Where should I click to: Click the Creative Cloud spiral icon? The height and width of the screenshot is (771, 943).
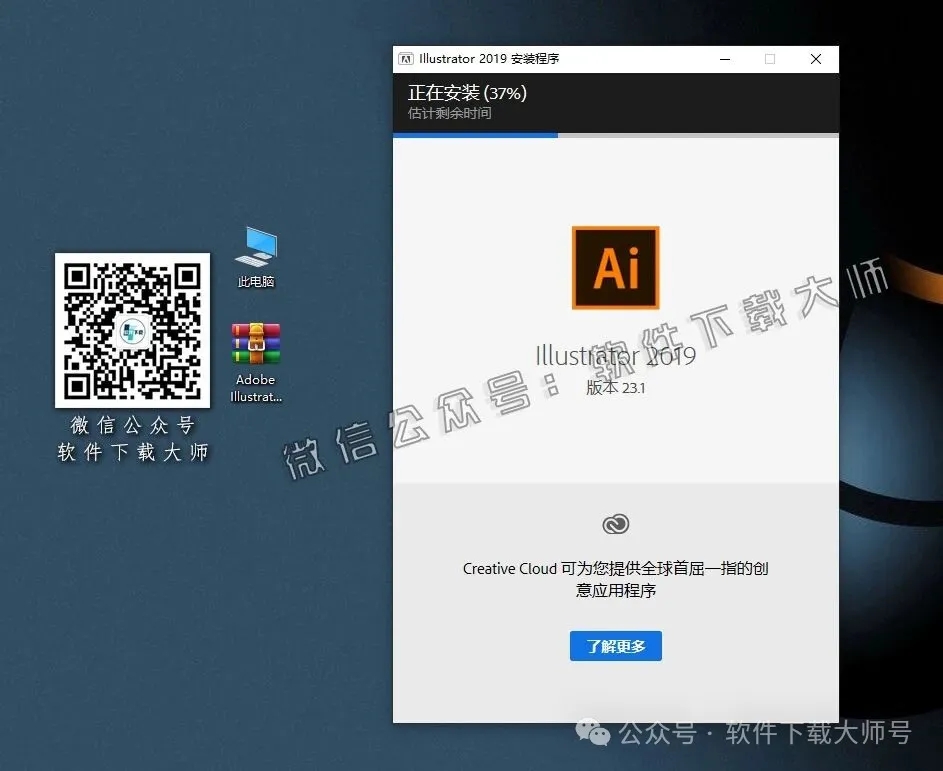click(x=615, y=523)
